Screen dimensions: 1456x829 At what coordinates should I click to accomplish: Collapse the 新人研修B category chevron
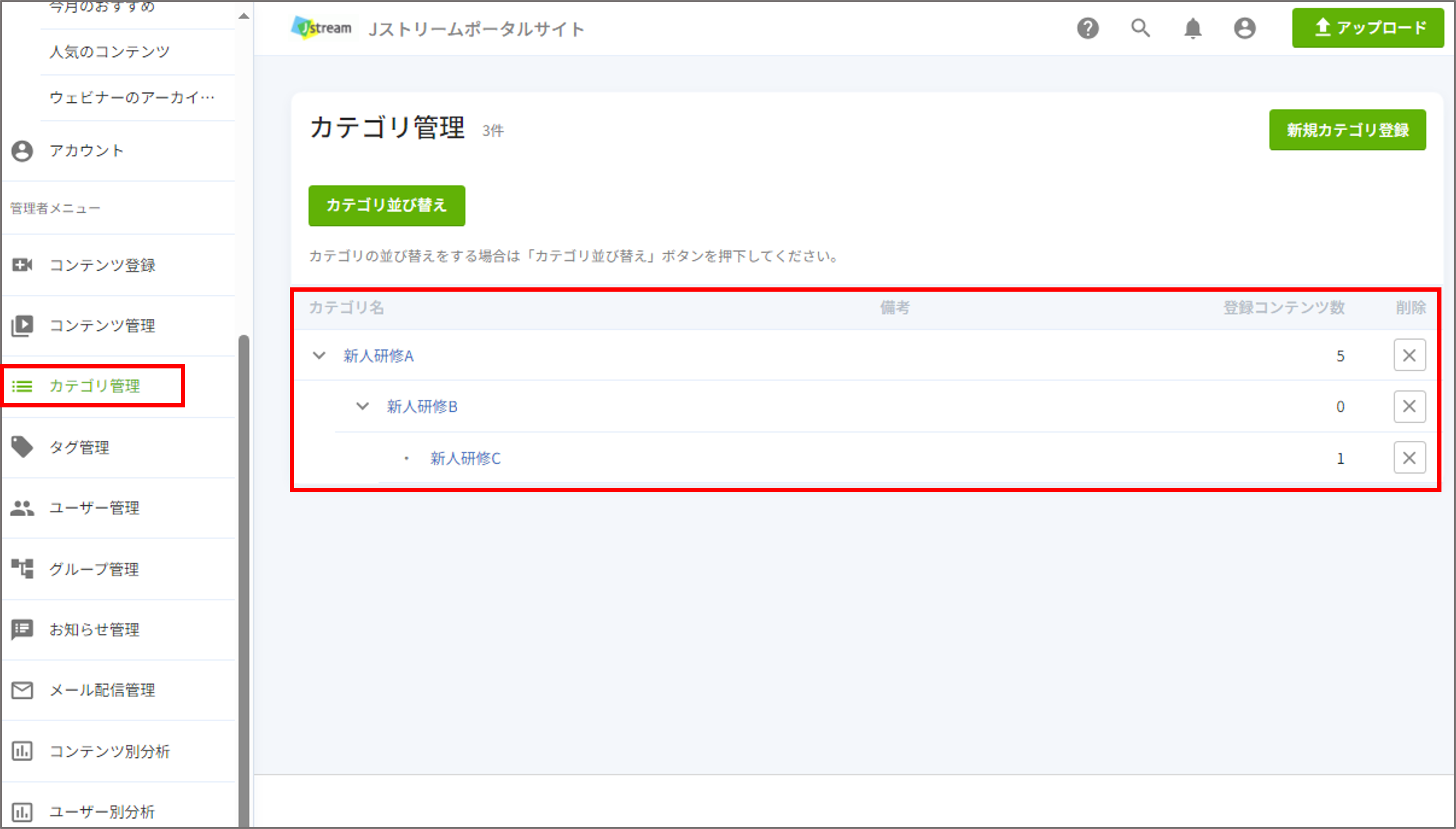tap(362, 407)
